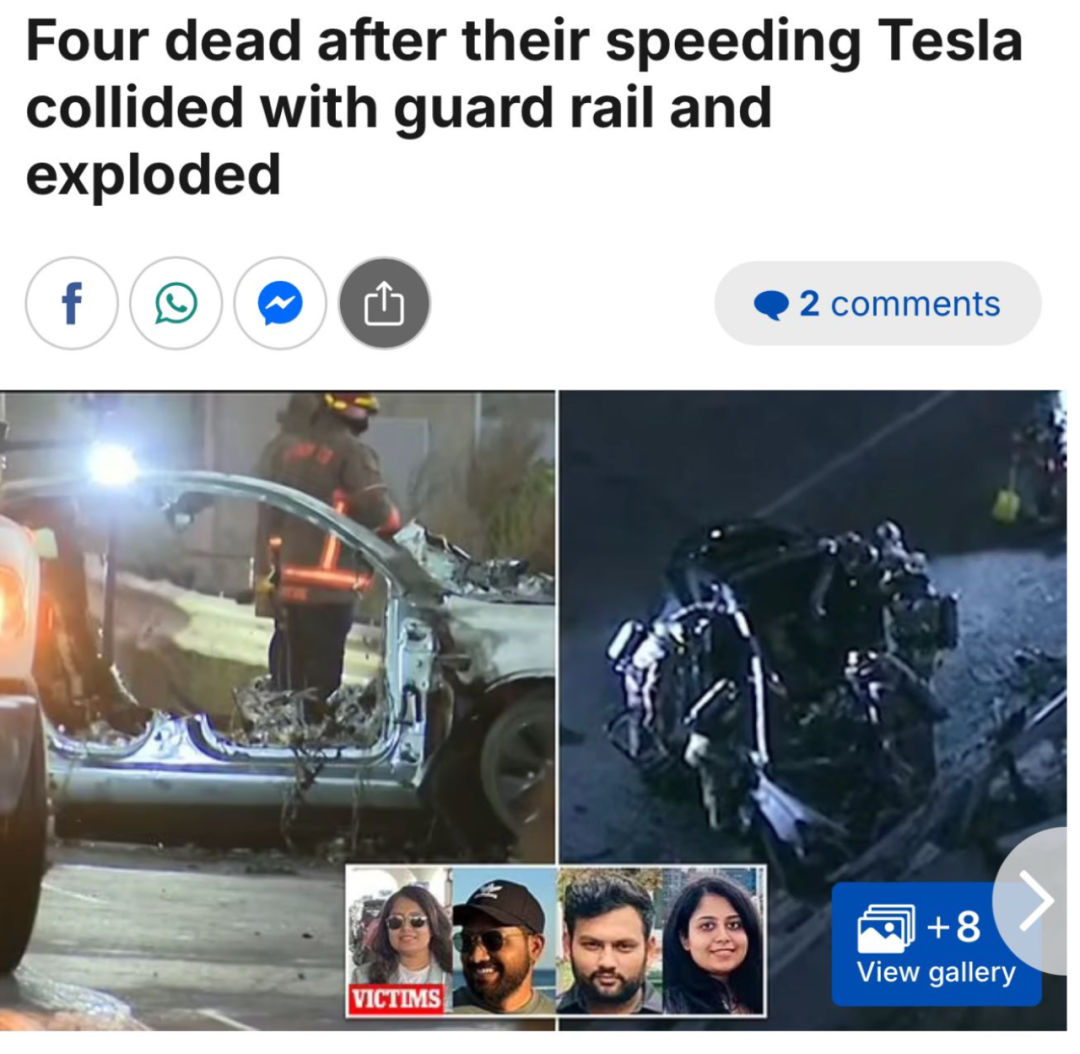Share the article on Facebook

click(72, 303)
